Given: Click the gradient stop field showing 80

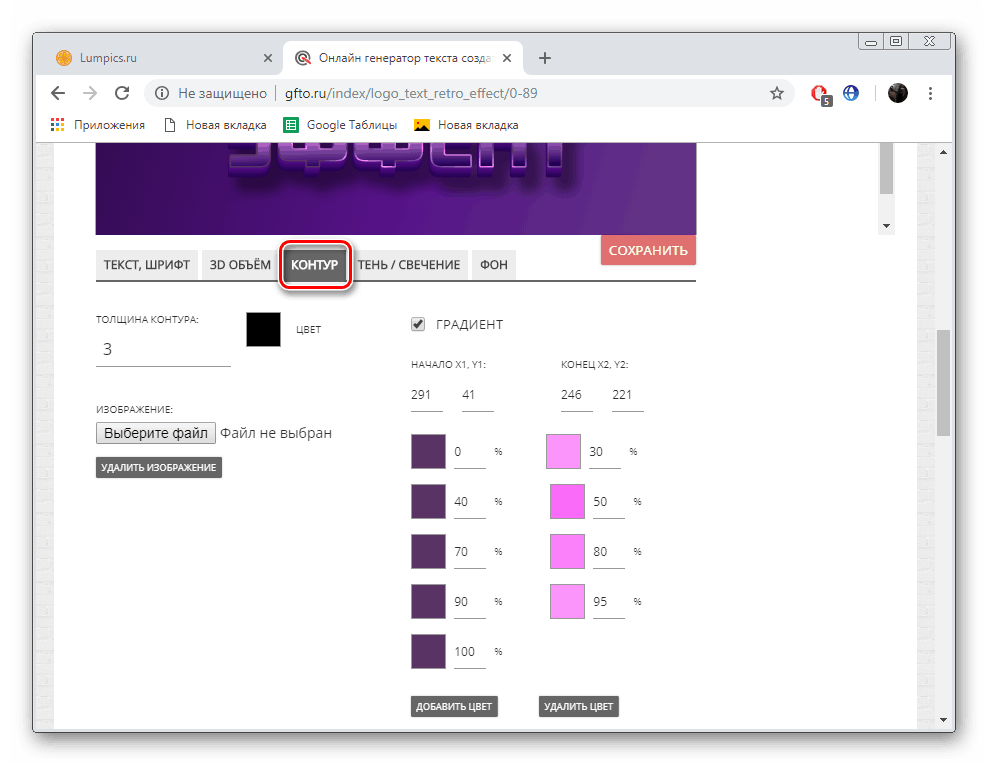Looking at the screenshot, I should tap(609, 552).
